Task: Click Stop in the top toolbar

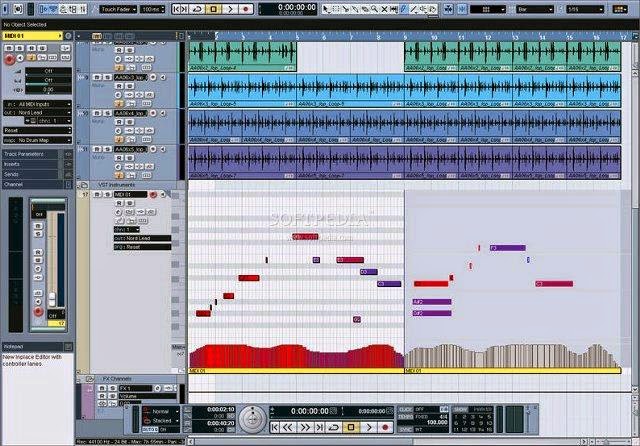Action: [213, 9]
